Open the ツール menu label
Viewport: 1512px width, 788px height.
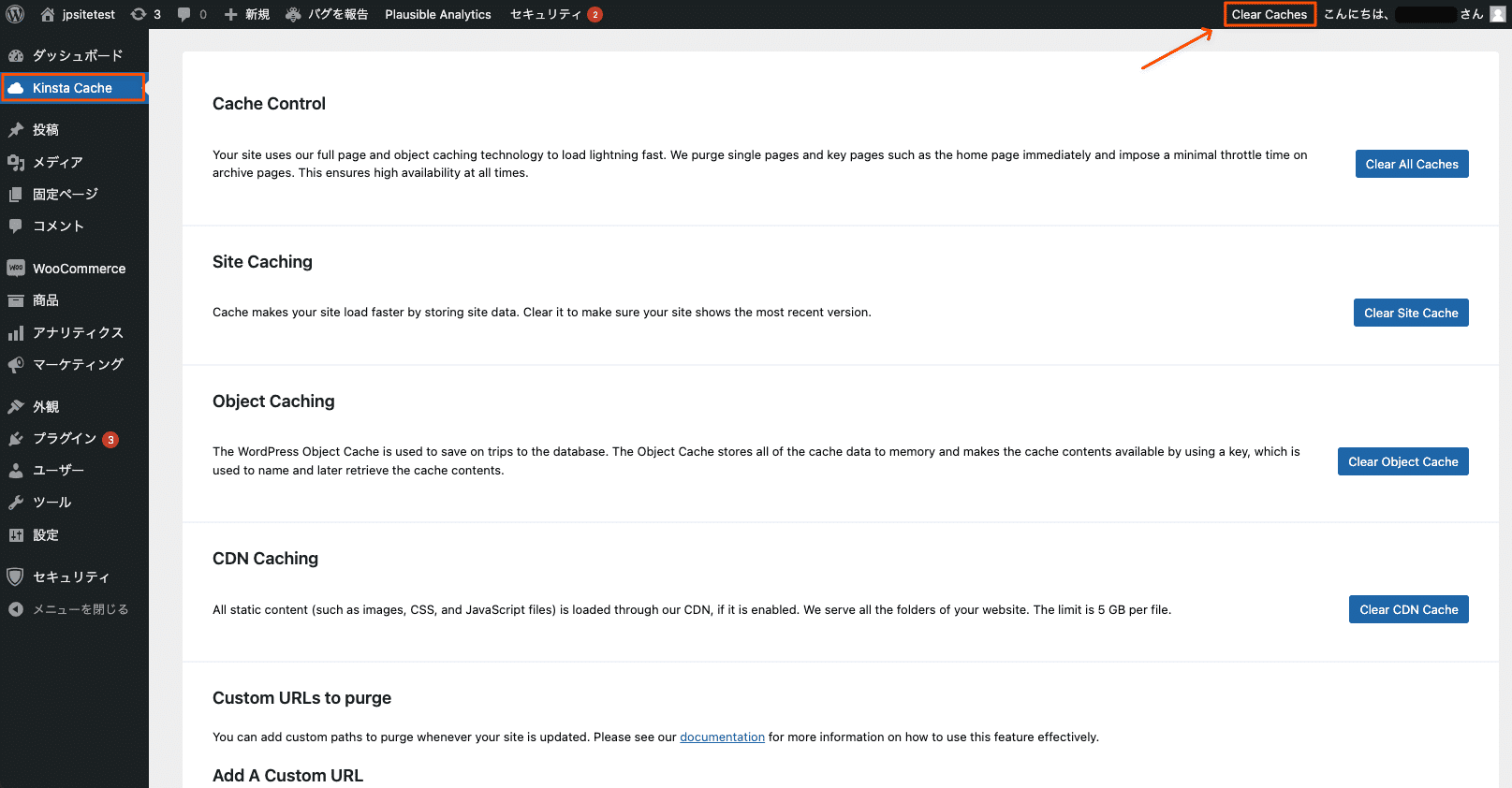coord(52,502)
